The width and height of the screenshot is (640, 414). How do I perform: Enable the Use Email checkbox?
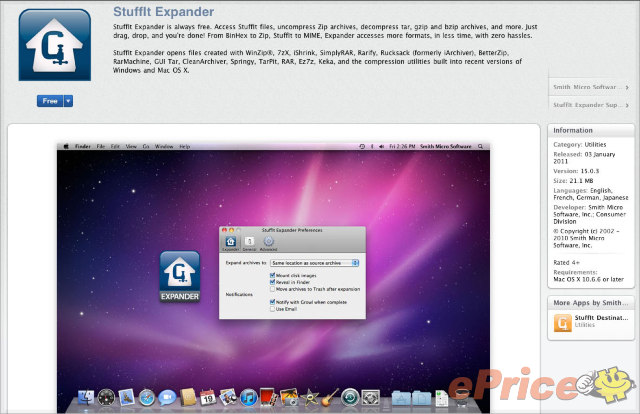point(272,309)
